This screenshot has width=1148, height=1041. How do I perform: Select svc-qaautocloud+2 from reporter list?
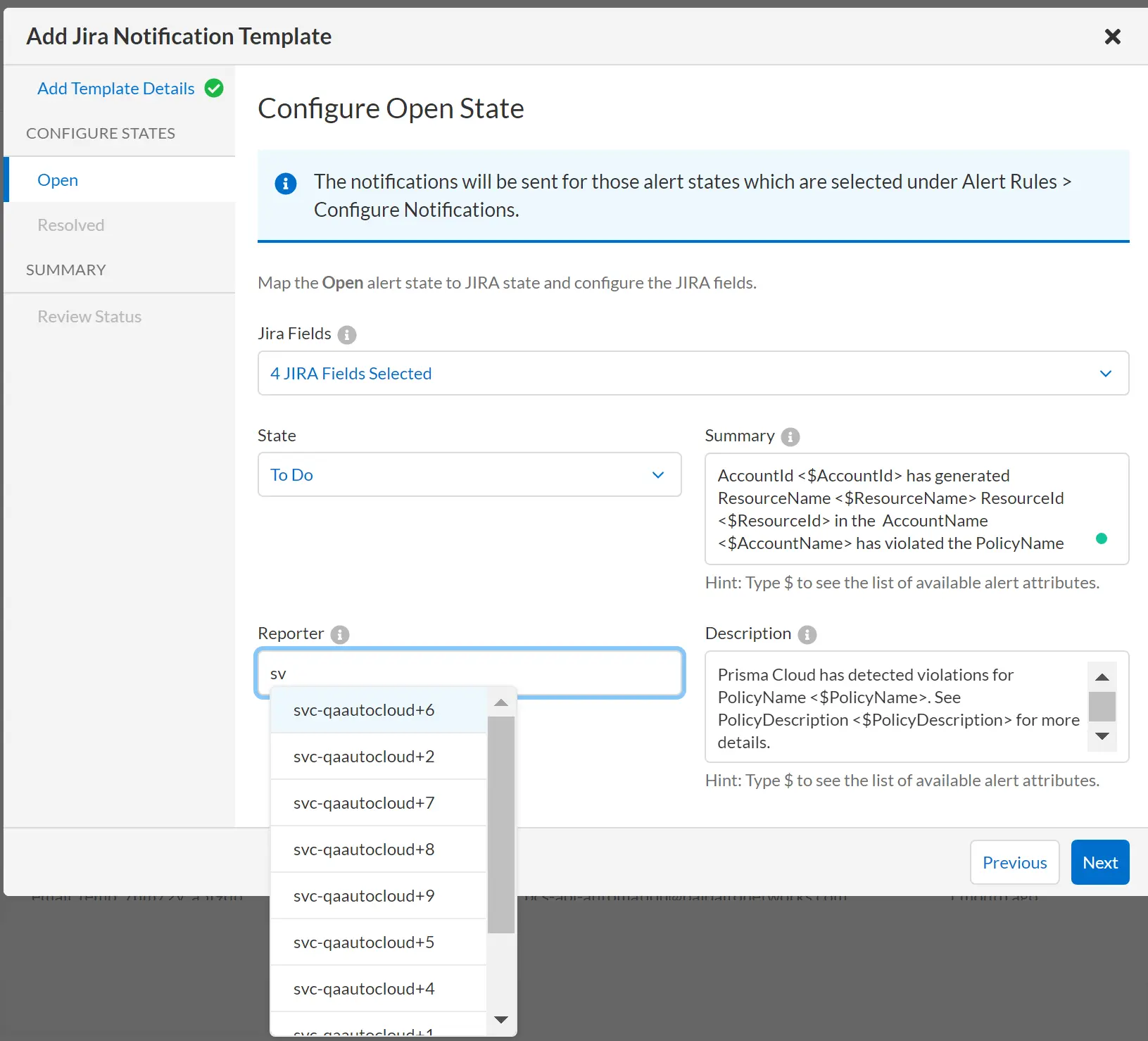point(379,756)
